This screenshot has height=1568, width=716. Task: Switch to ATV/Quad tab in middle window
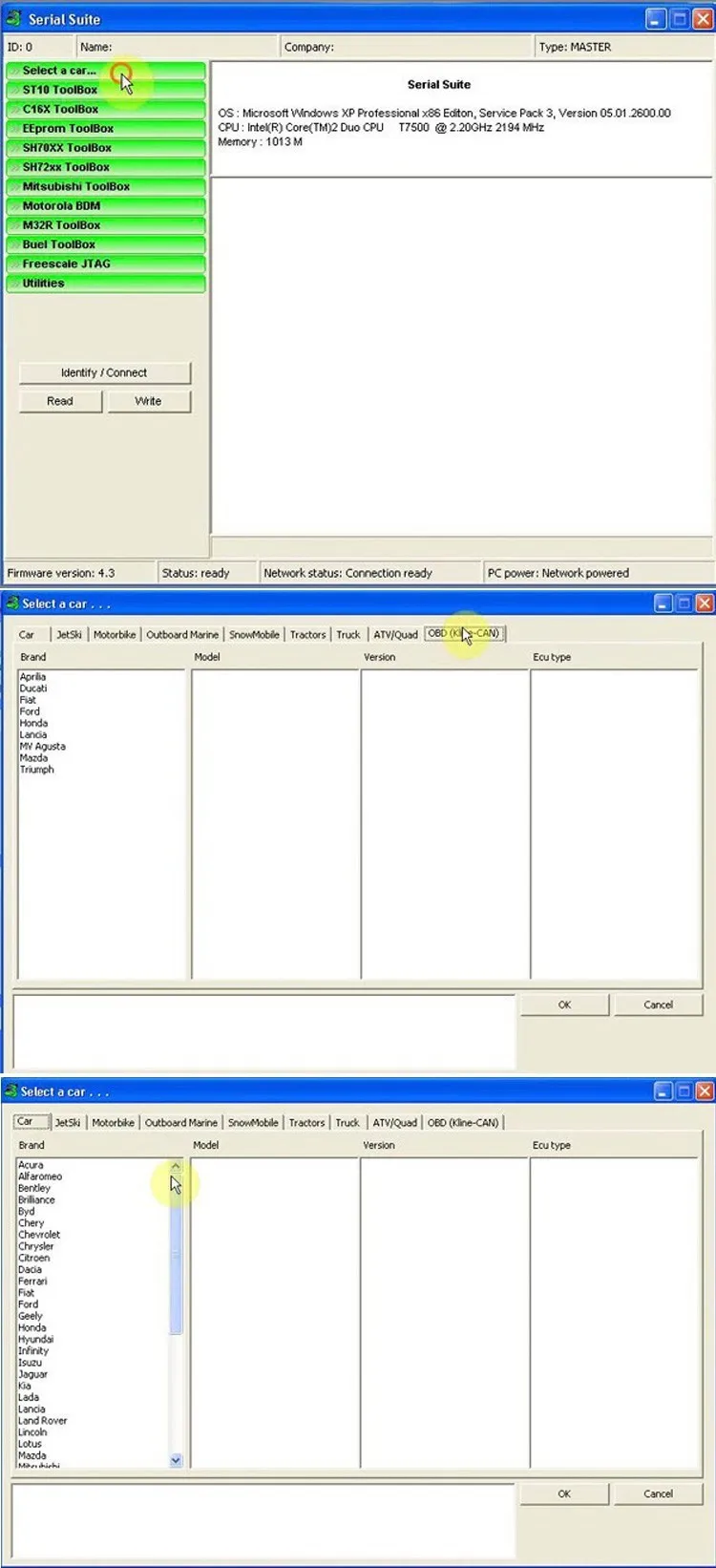coord(395,634)
